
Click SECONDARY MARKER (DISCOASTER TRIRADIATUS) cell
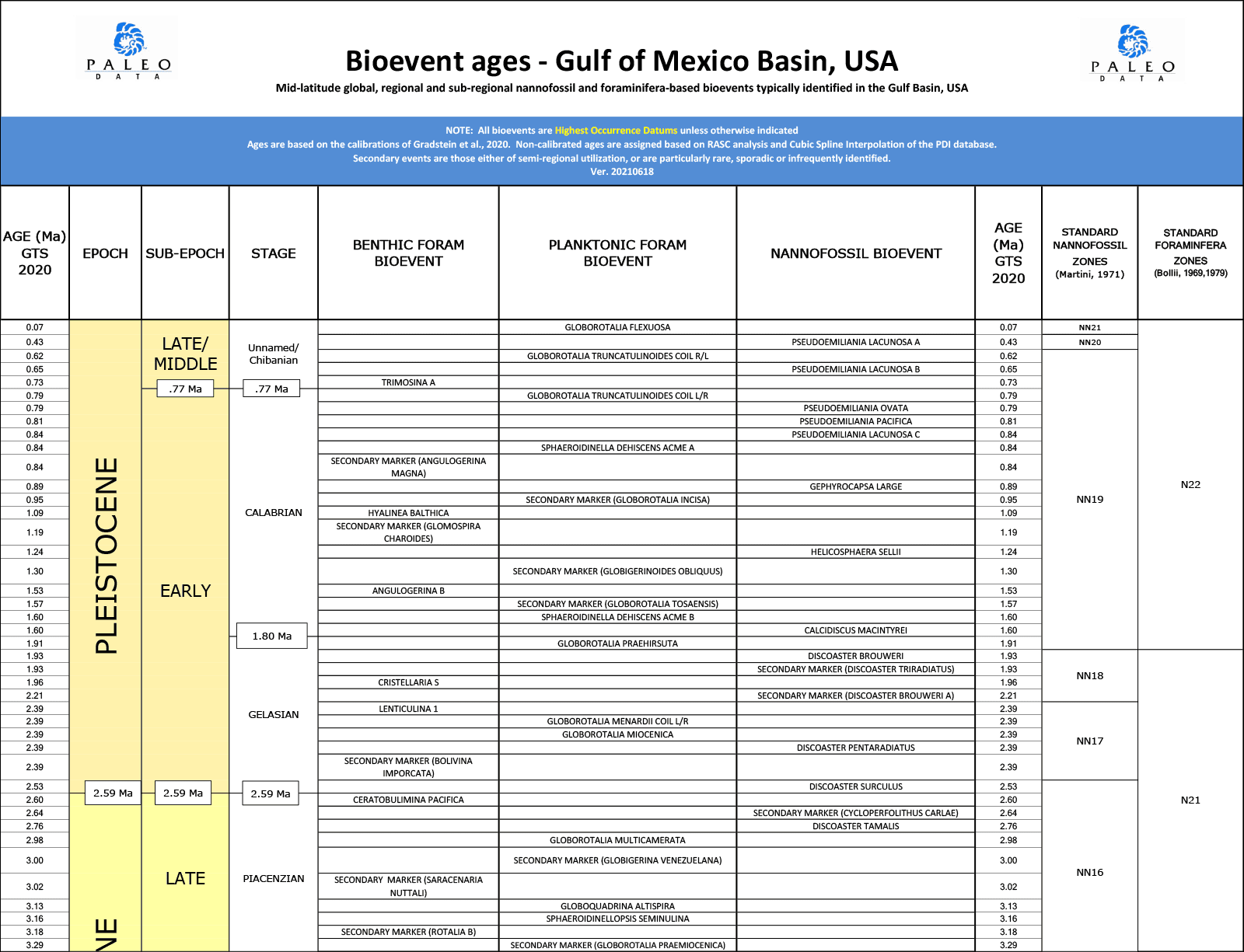(856, 669)
